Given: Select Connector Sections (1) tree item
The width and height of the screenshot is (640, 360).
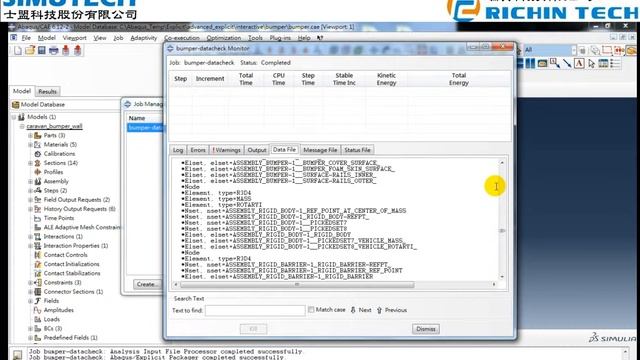Looking at the screenshot, I should point(73,292).
